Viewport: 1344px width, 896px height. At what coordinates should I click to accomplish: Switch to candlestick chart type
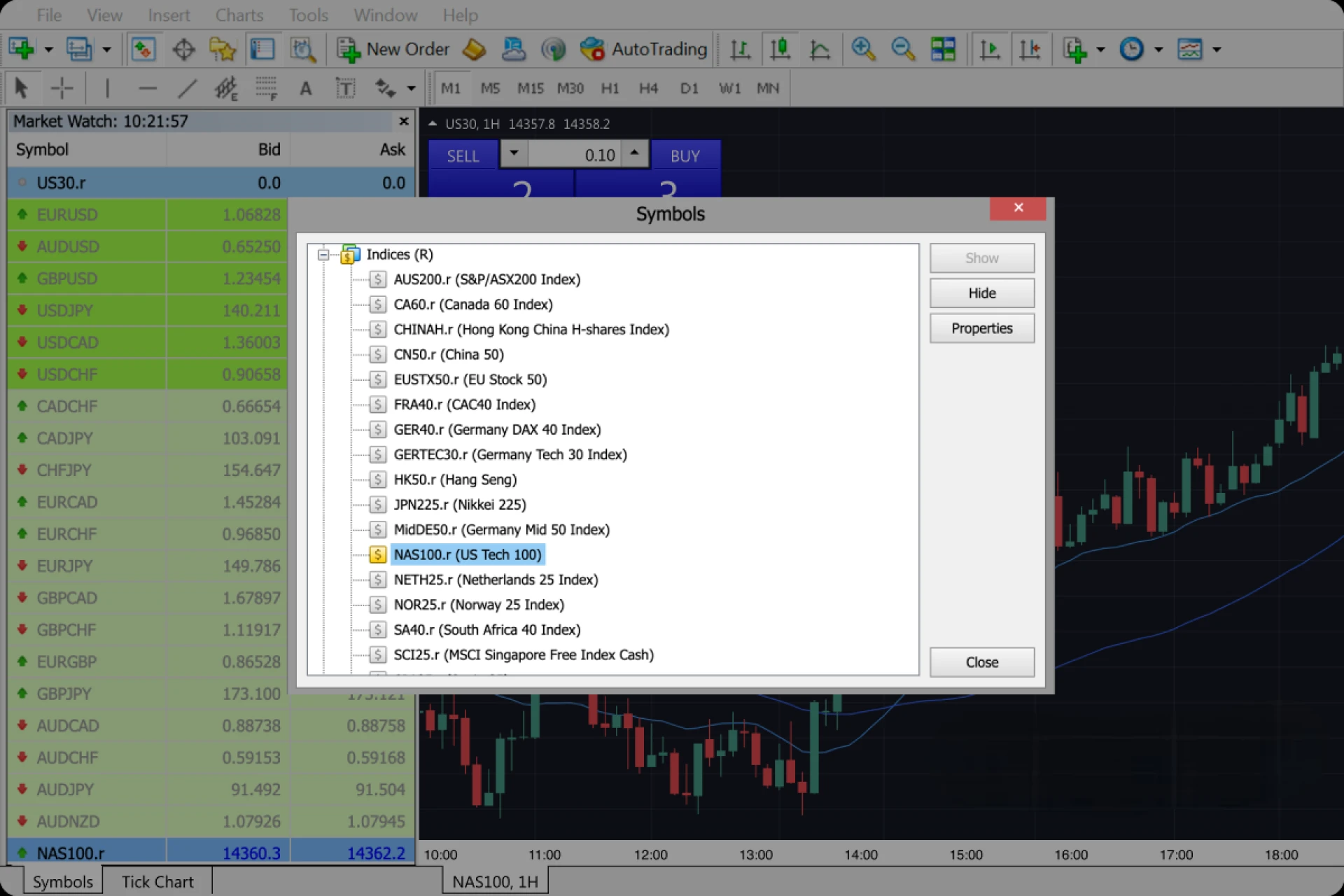780,49
